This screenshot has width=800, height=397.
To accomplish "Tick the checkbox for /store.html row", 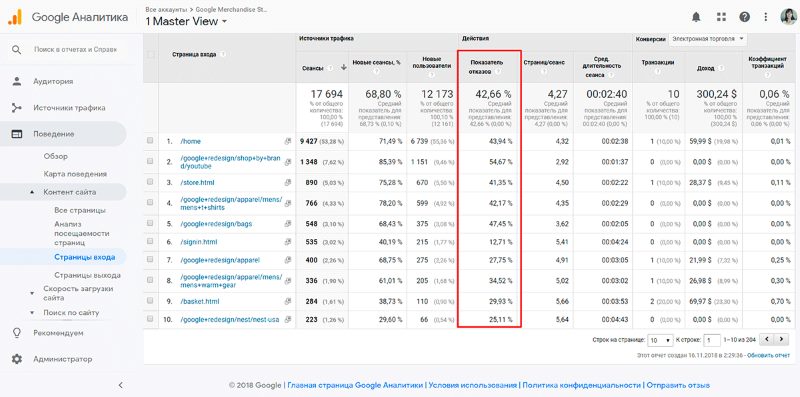I will tap(150, 181).
